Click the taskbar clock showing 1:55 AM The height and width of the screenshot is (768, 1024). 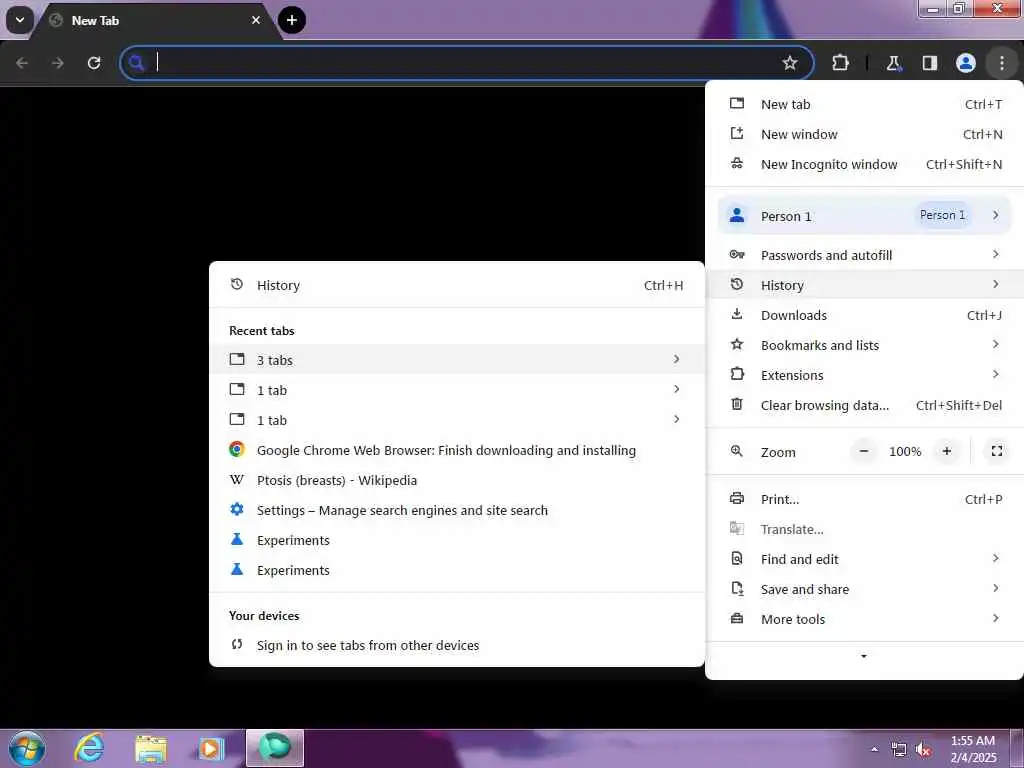(x=973, y=749)
